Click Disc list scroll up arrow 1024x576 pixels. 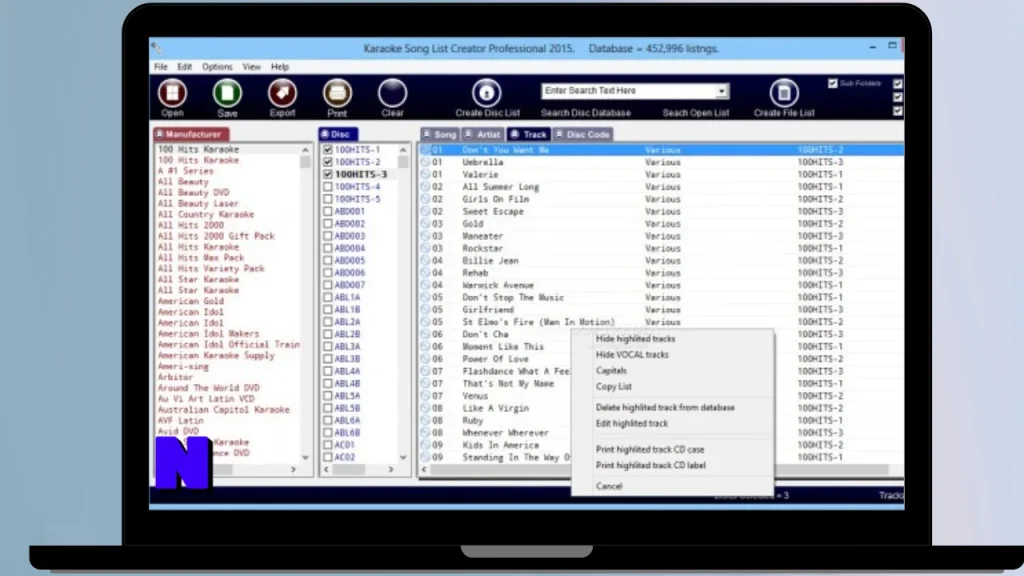click(x=403, y=150)
